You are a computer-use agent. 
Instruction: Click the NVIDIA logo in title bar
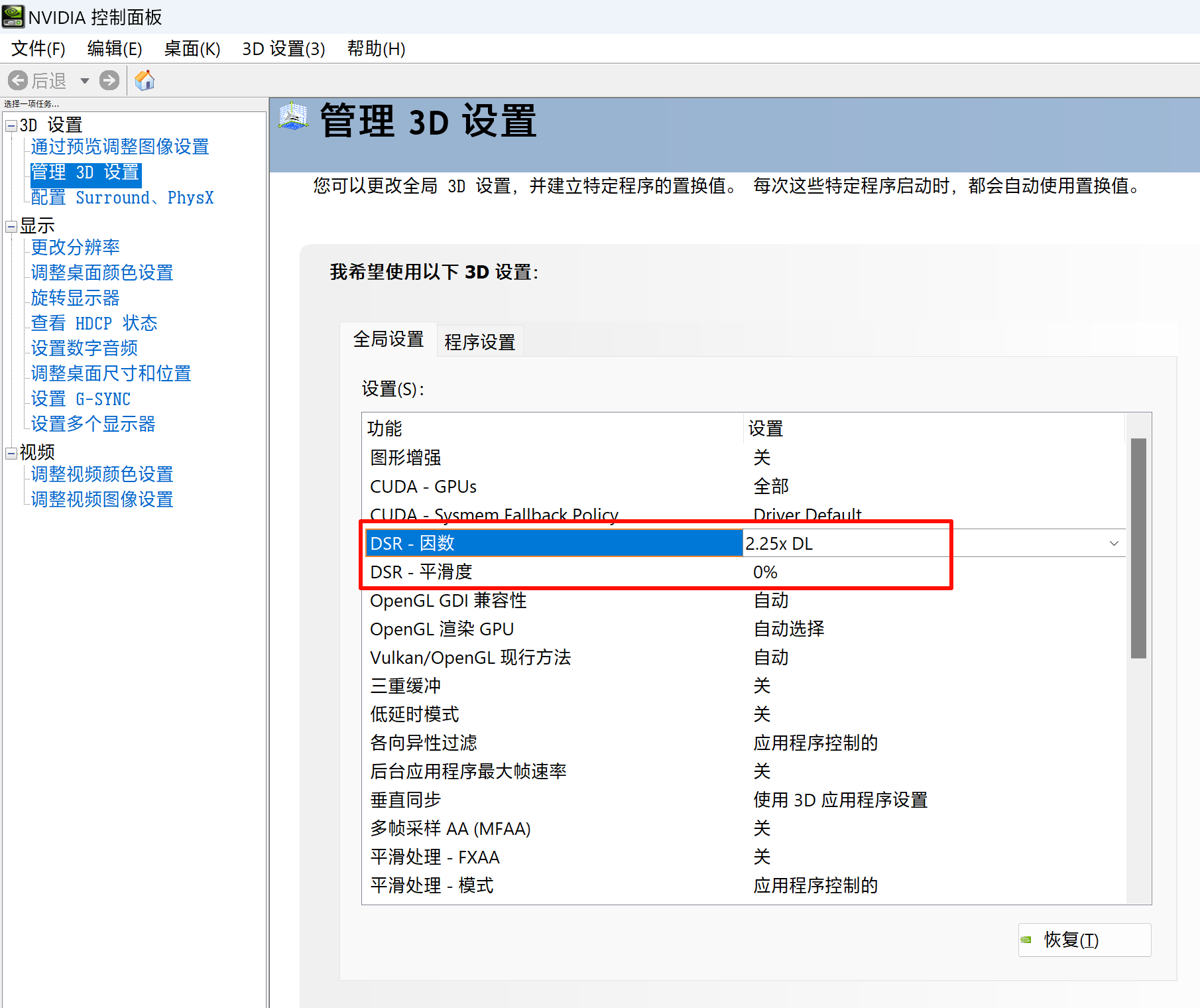[13, 17]
